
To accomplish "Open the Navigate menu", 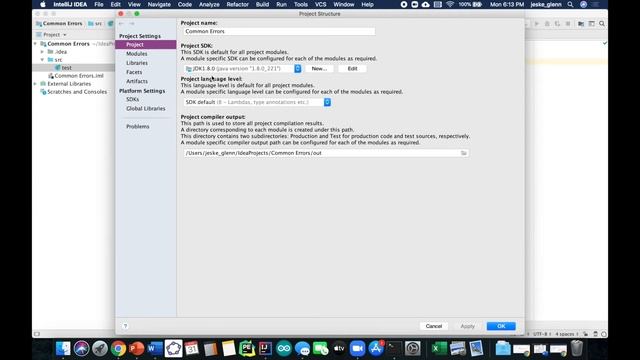I will [x=159, y=4].
